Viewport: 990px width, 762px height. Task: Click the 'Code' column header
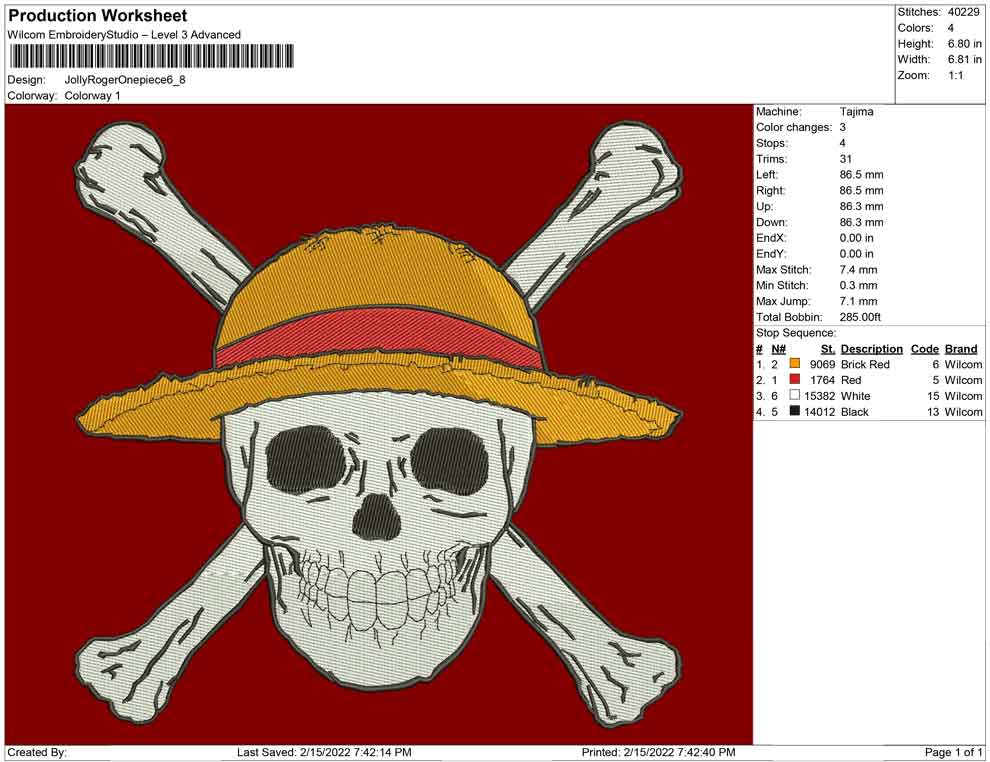[925, 349]
